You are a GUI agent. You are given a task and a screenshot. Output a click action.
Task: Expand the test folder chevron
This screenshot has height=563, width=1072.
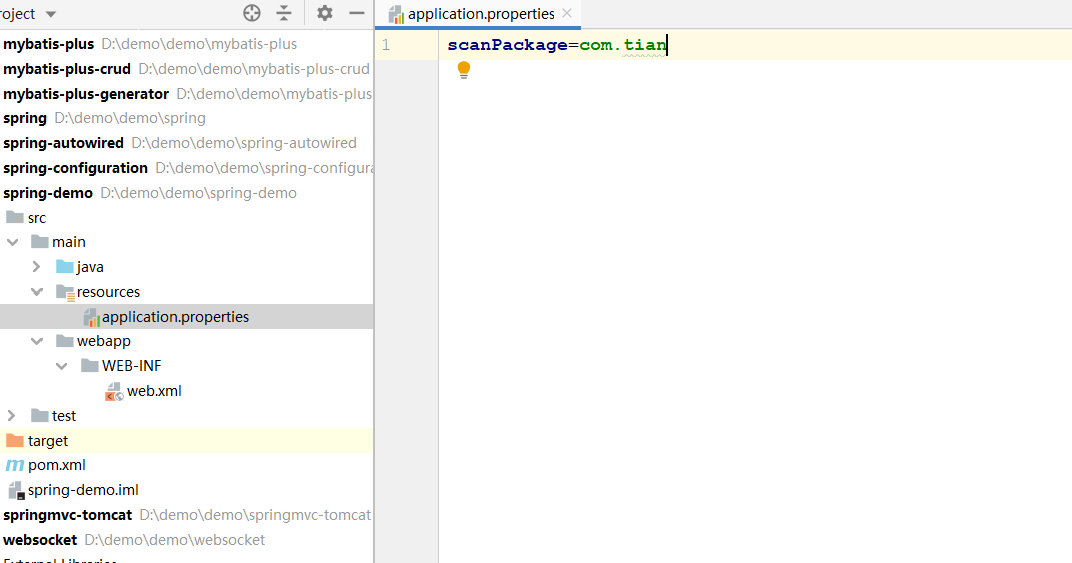12,416
